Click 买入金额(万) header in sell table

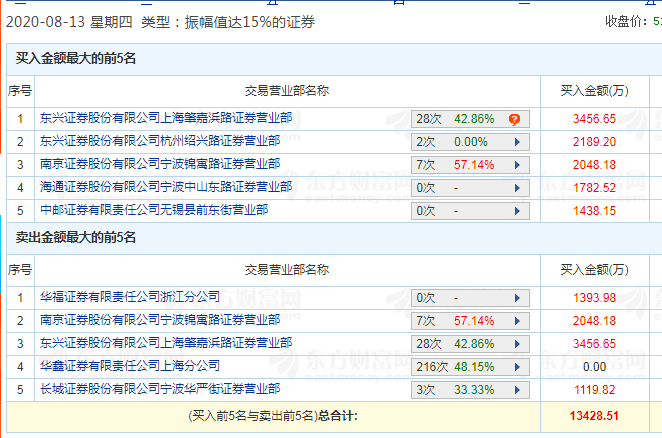(x=594, y=270)
